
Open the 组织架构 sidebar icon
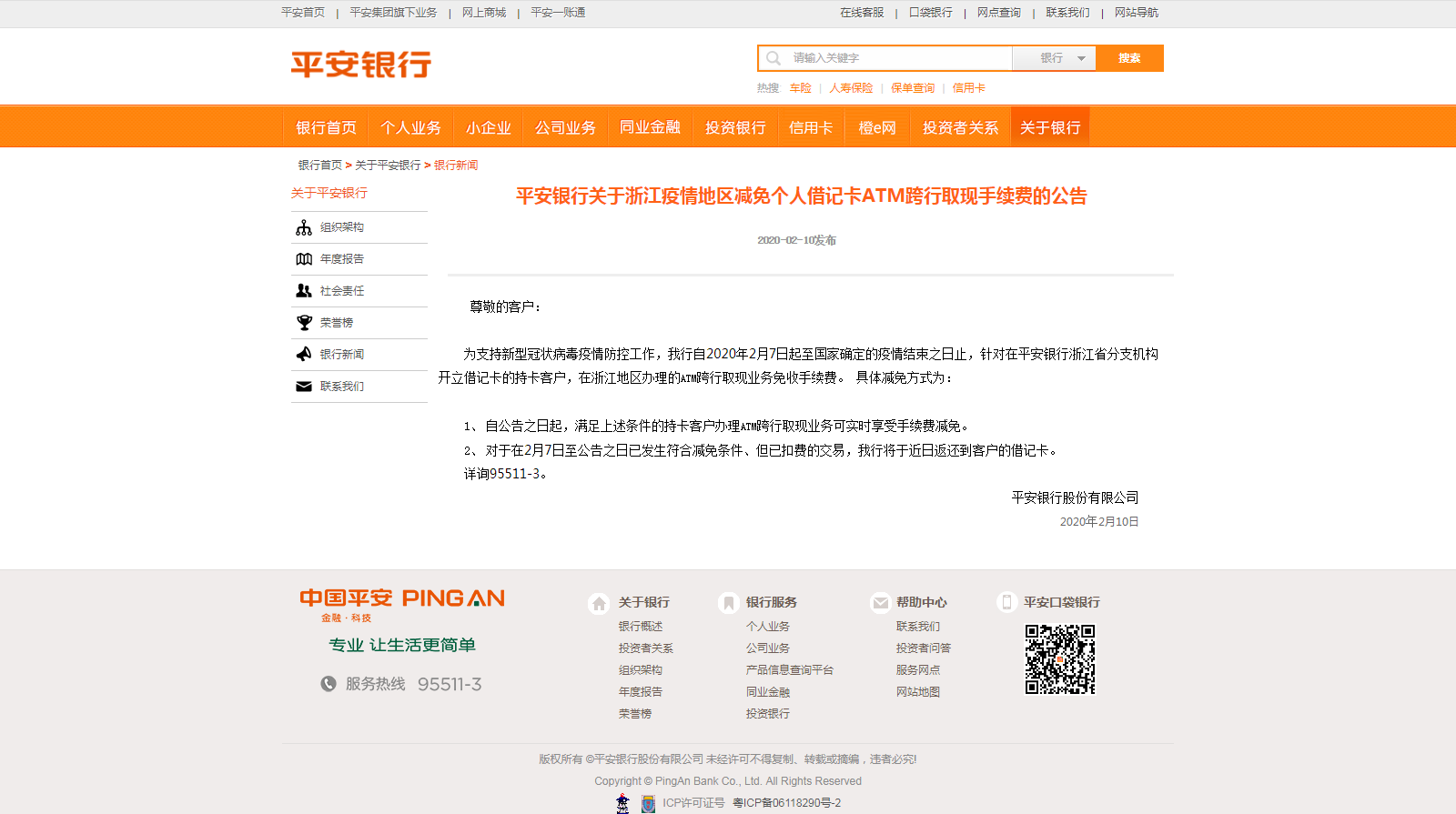point(304,227)
